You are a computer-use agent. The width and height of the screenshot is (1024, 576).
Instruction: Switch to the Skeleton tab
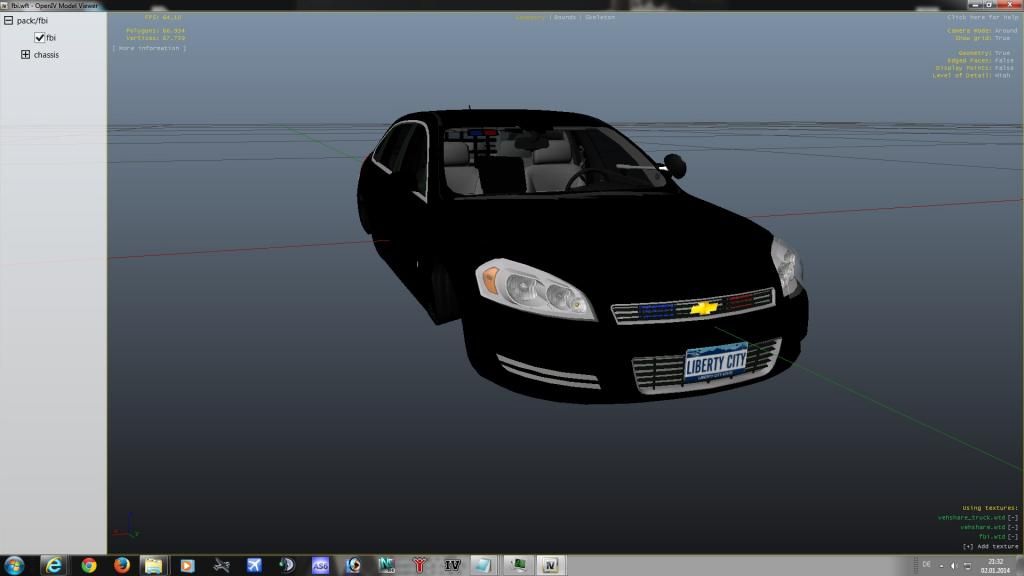point(600,16)
